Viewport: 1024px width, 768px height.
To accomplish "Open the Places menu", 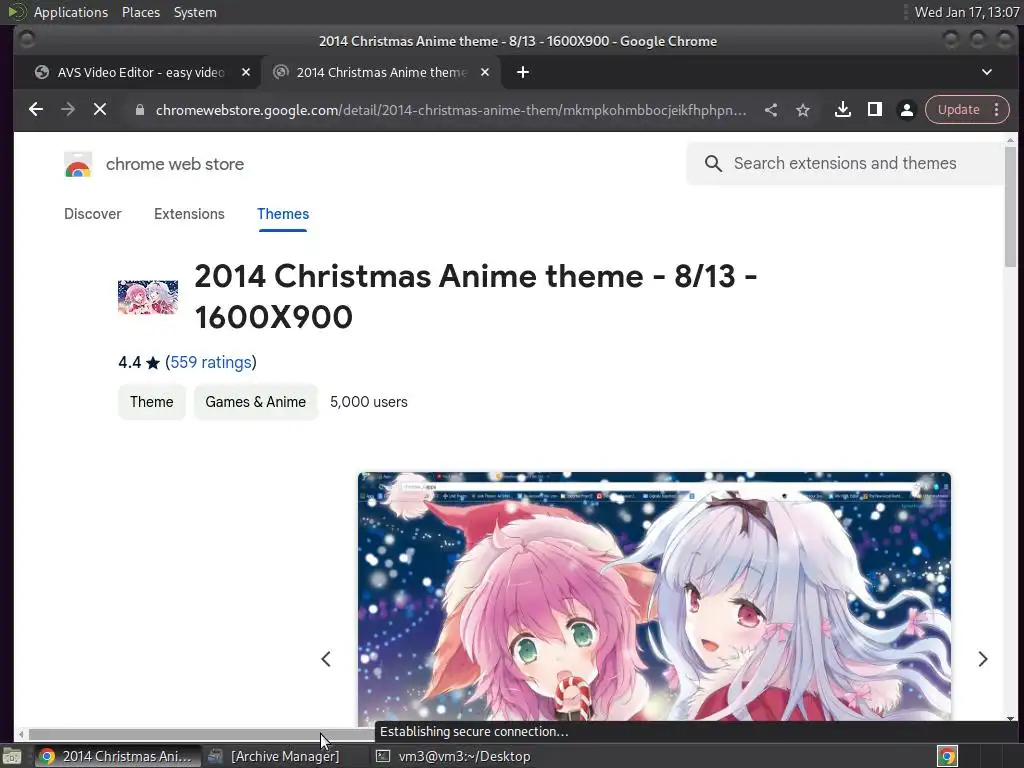I will pyautogui.click(x=141, y=12).
